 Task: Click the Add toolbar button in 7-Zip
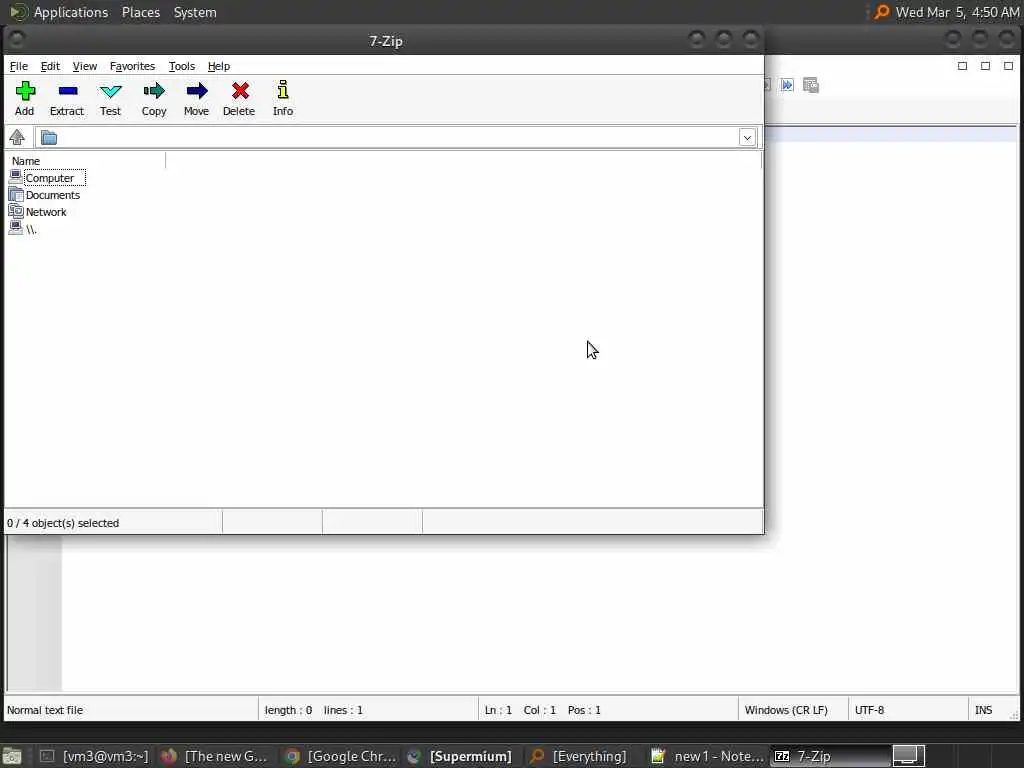coord(25,99)
